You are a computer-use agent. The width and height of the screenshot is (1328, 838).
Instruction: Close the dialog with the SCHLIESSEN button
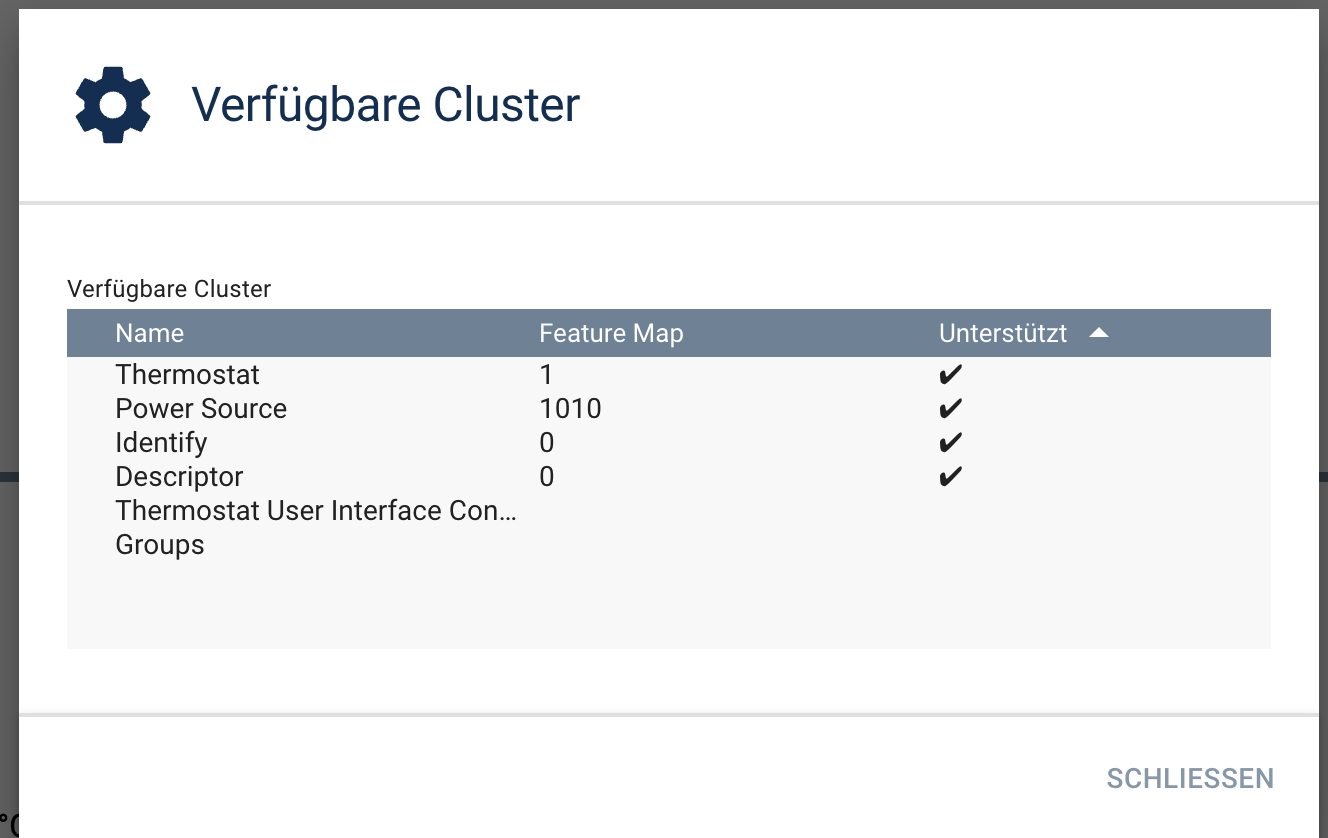(1190, 778)
